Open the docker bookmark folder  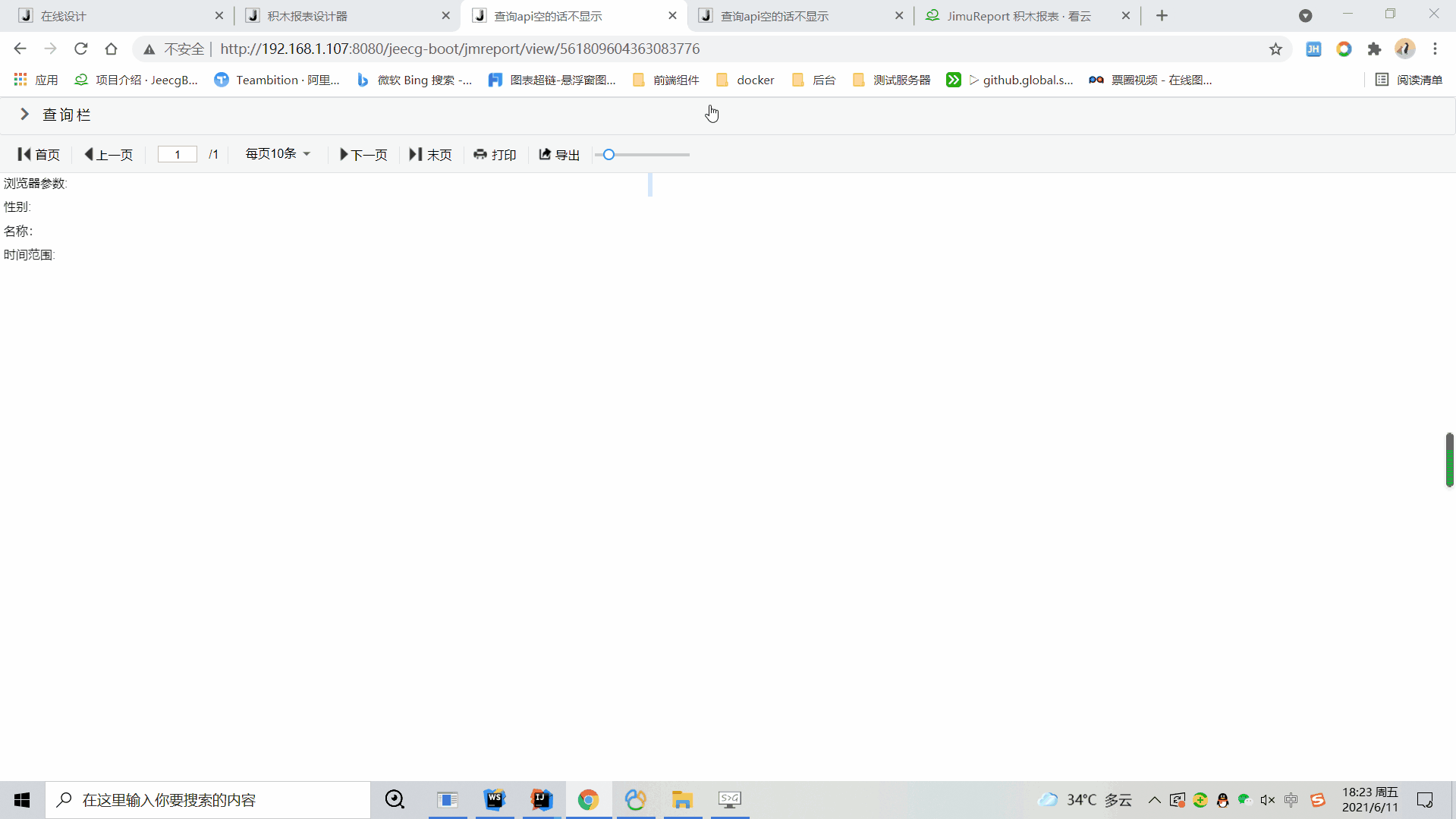(745, 80)
